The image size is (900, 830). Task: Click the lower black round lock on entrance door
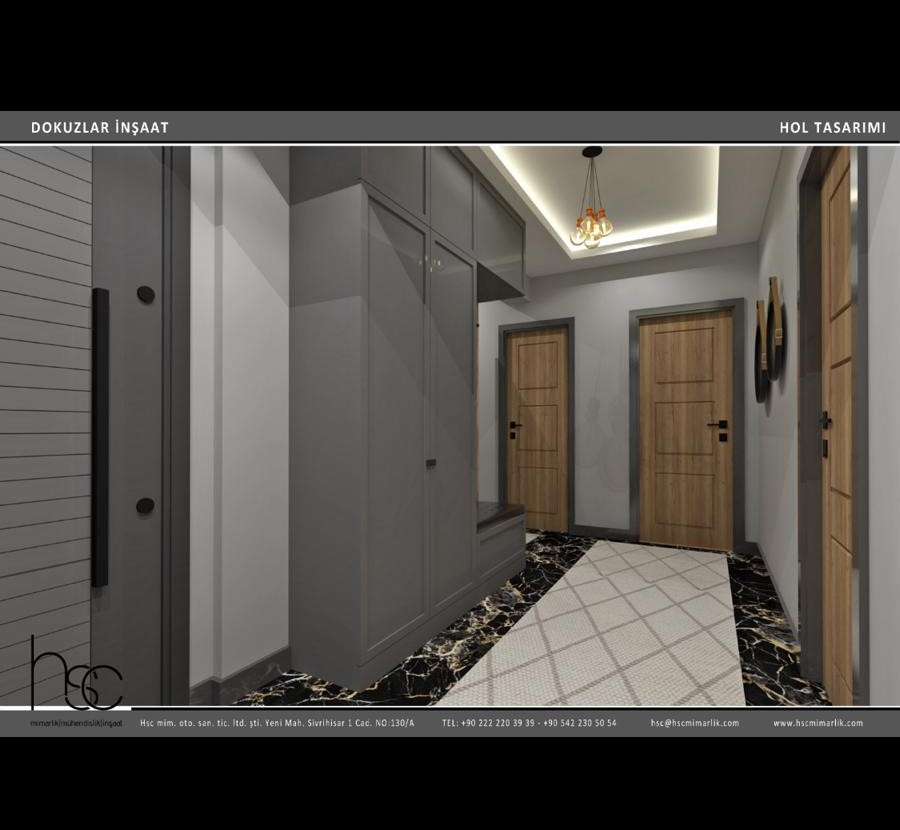pyautogui.click(x=146, y=506)
